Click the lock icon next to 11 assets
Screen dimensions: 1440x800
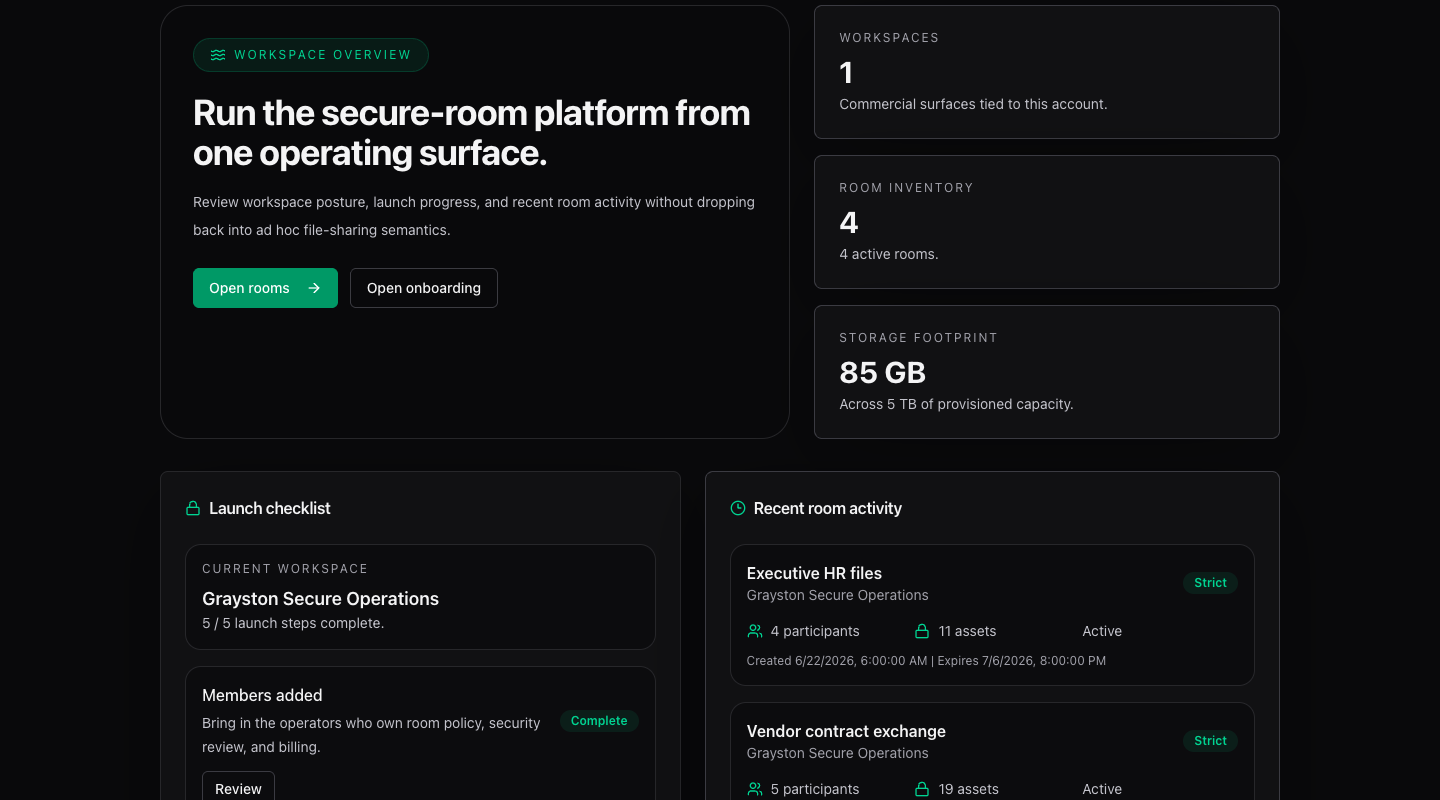coord(922,631)
